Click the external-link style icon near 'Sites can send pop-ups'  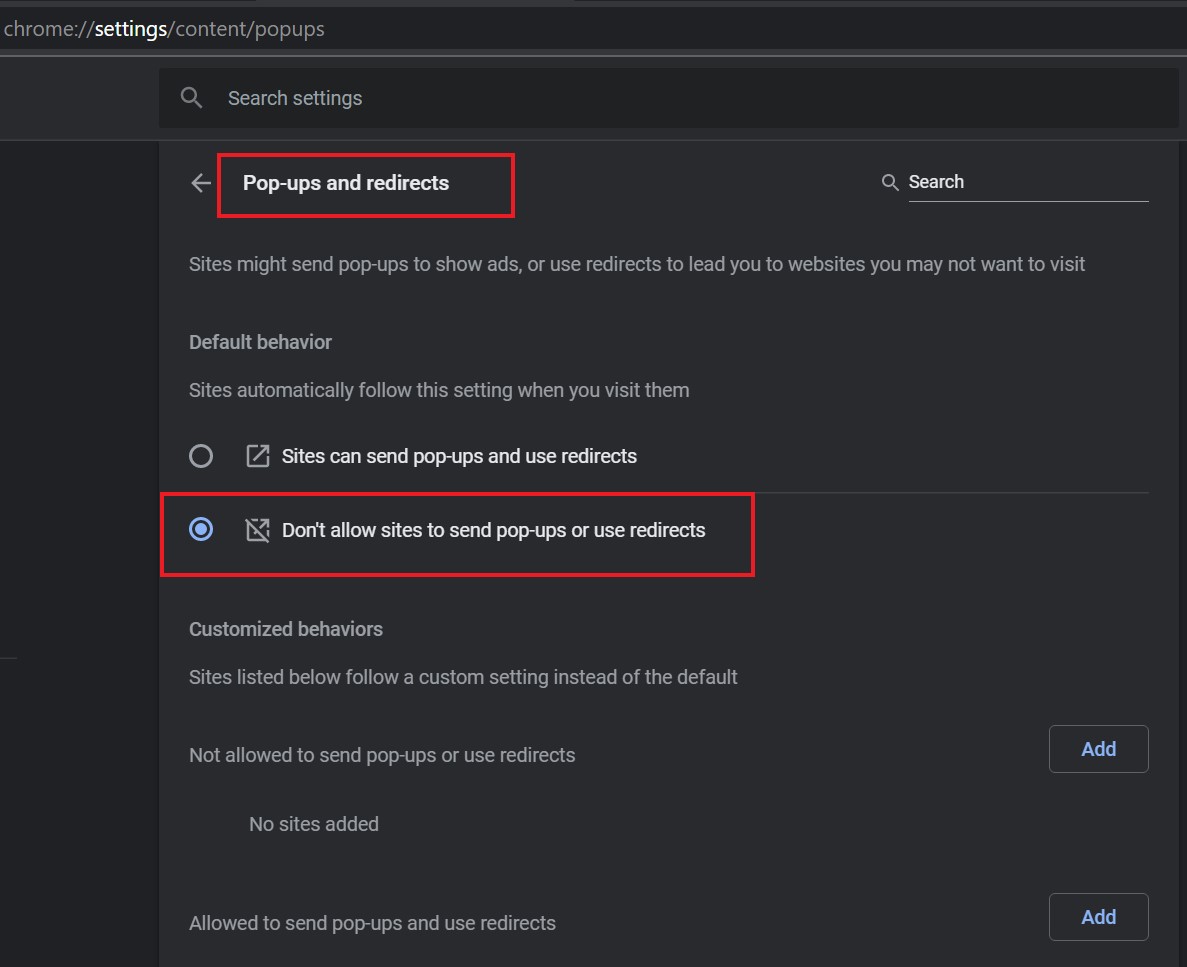pos(257,455)
